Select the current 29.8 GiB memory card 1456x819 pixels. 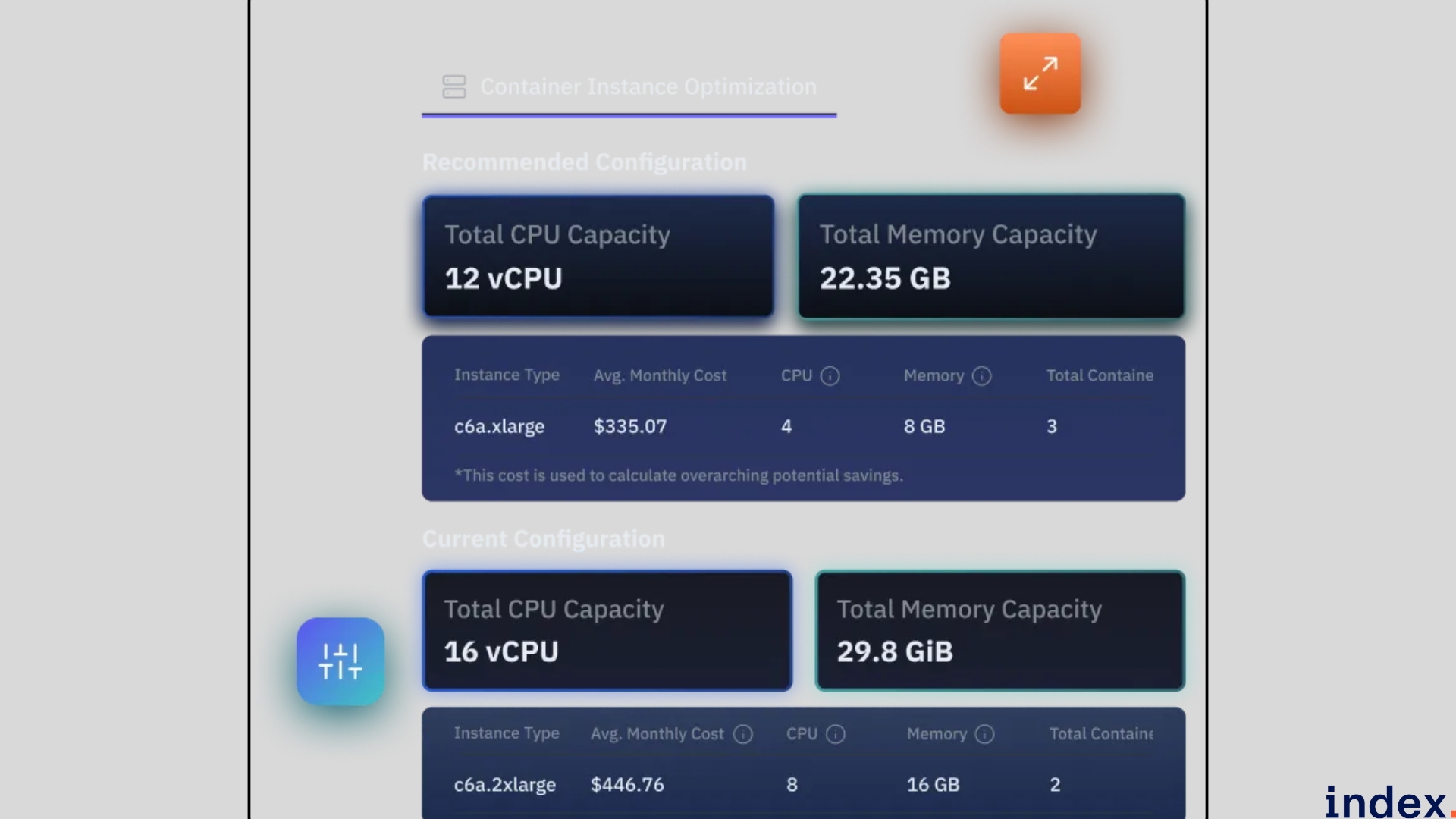999,630
